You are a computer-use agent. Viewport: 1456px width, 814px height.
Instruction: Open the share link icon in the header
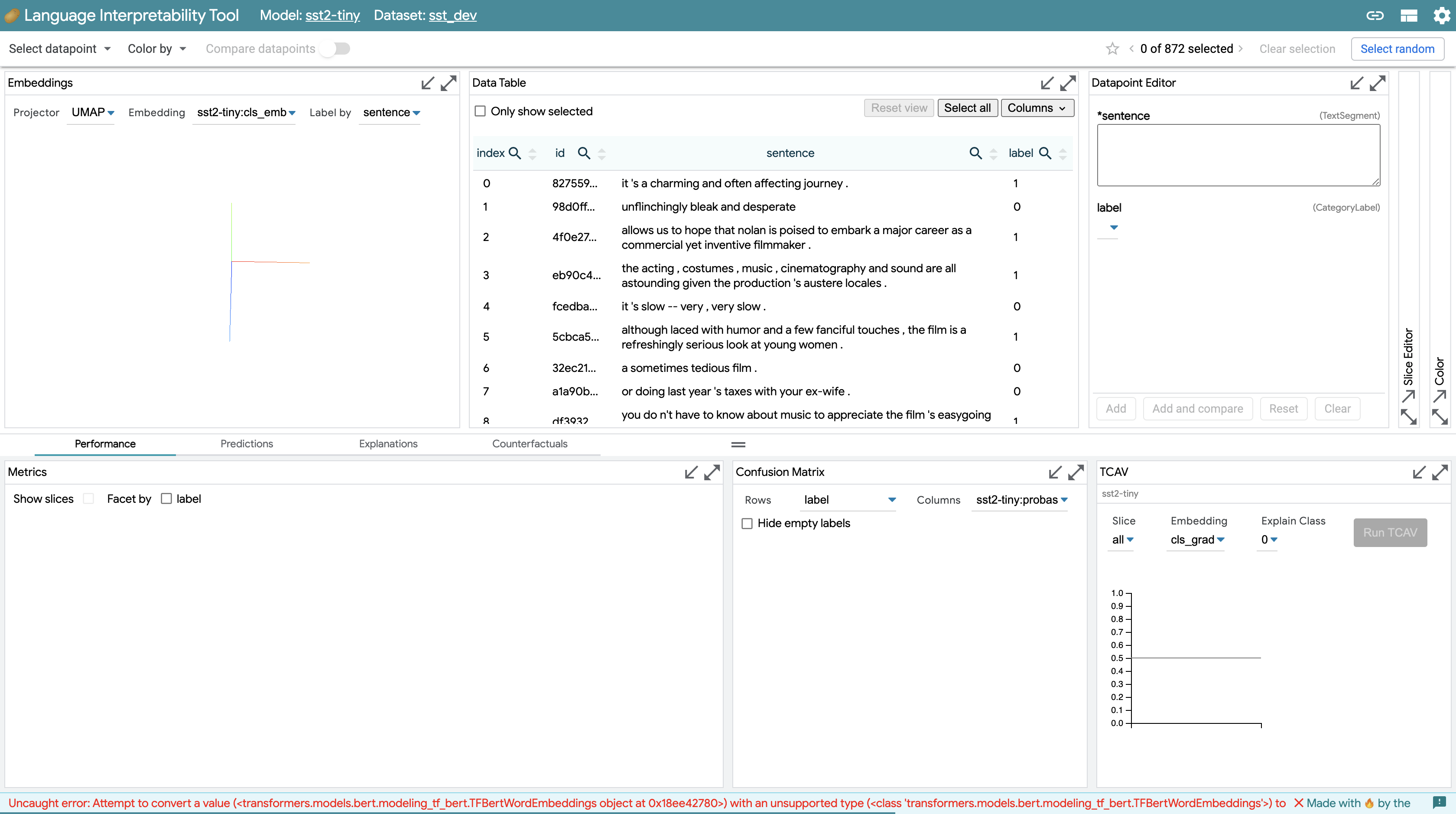(x=1375, y=15)
